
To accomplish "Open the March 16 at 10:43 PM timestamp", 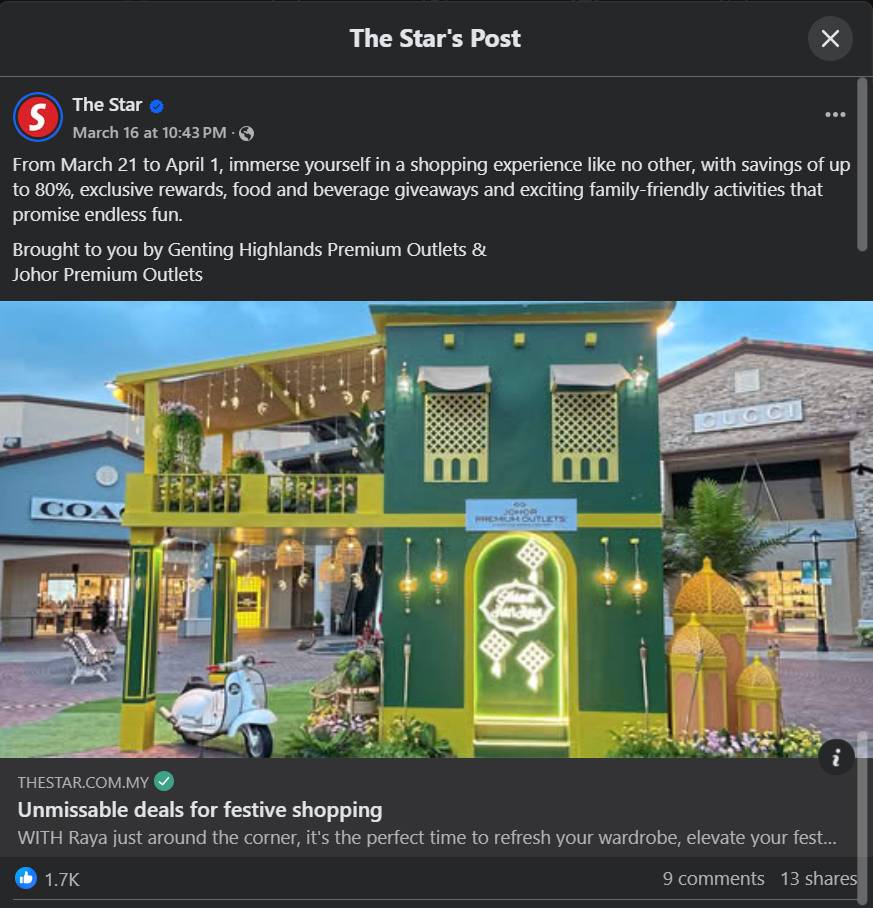I will [x=149, y=133].
